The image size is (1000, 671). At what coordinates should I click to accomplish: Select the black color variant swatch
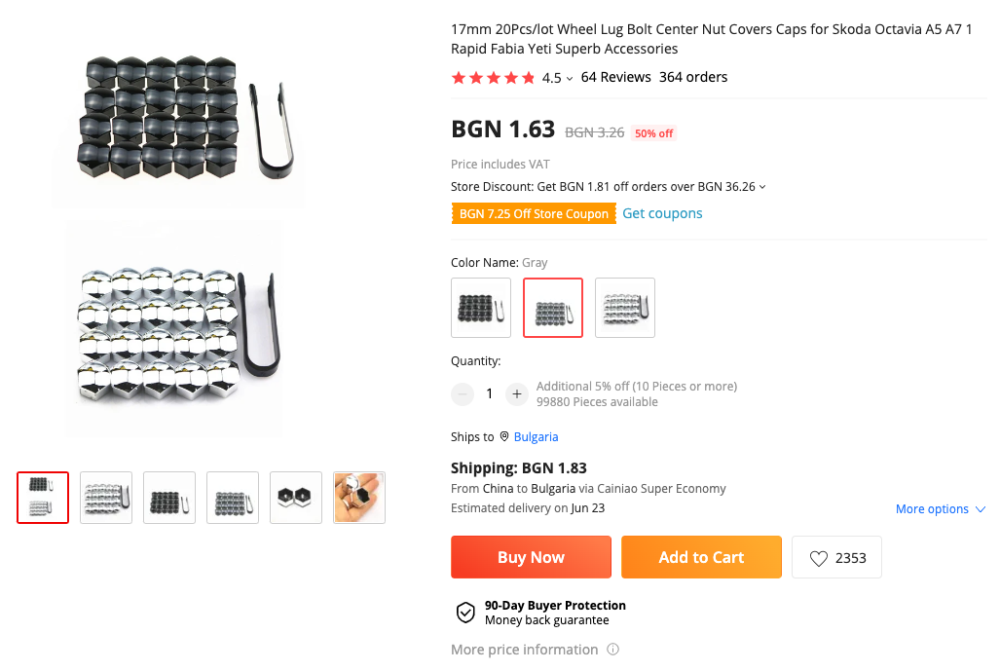[x=481, y=308]
